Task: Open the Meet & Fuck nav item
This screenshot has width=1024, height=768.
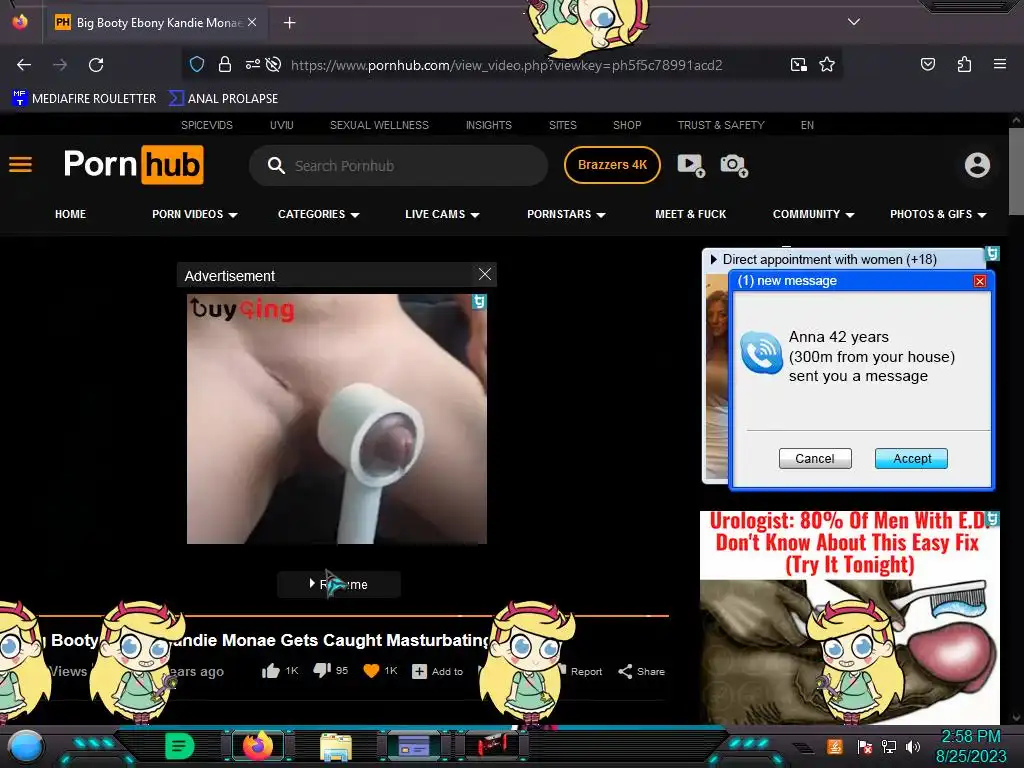Action: (690, 214)
